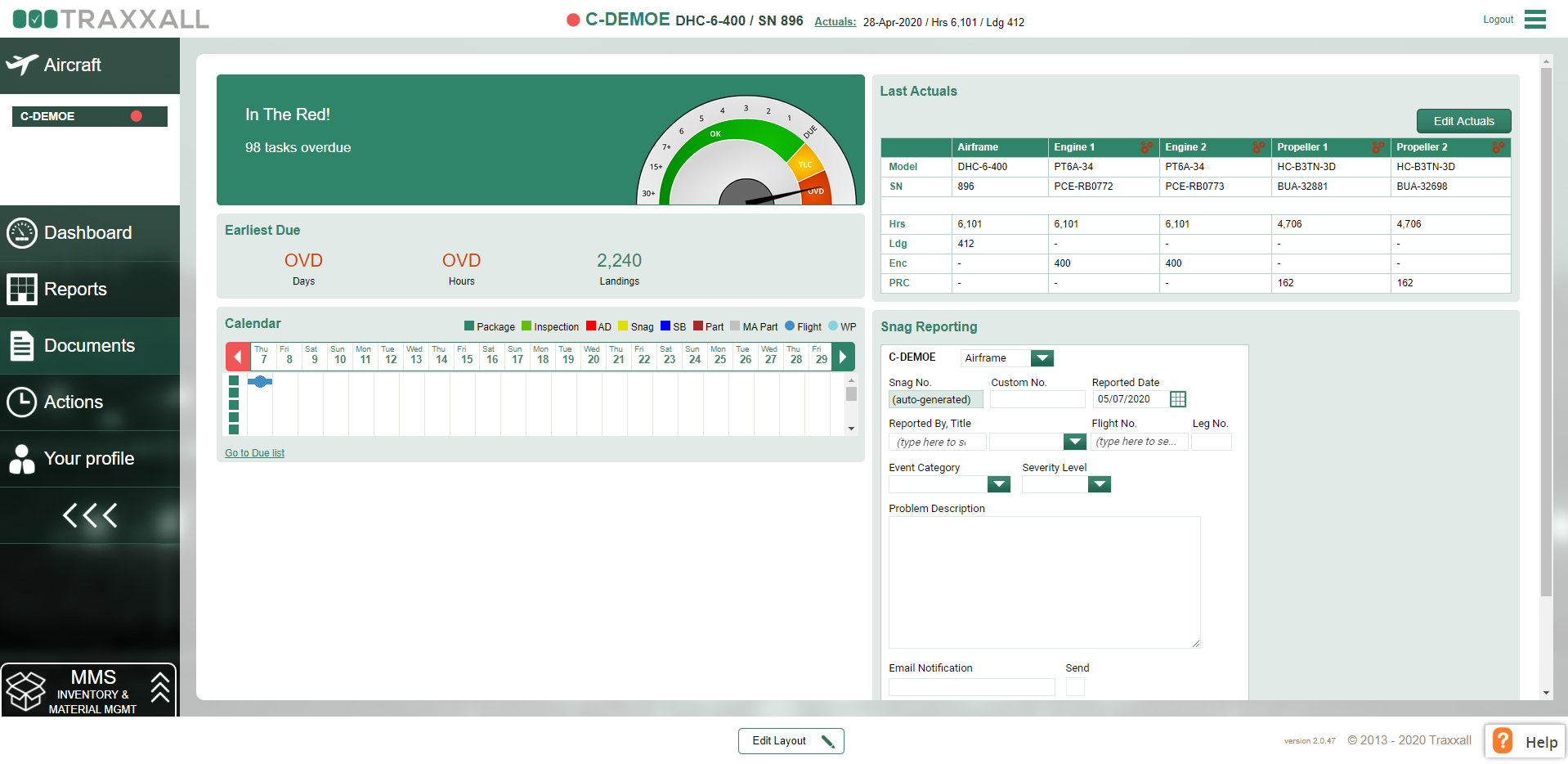Select the flight marker on Thu 7
The height and width of the screenshot is (764, 1568).
click(260, 381)
